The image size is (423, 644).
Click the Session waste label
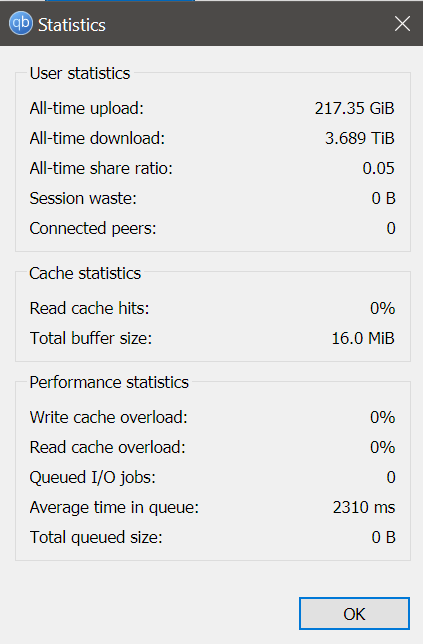[x=83, y=198]
